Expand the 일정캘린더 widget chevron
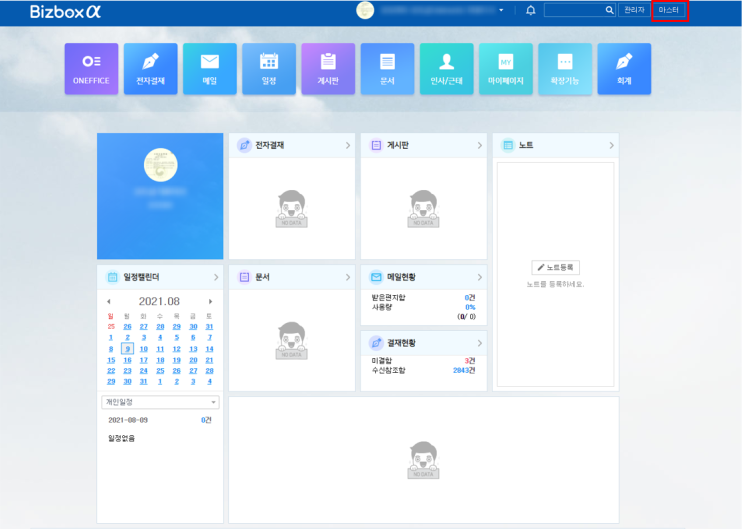The width and height of the screenshot is (743, 529). point(216,277)
